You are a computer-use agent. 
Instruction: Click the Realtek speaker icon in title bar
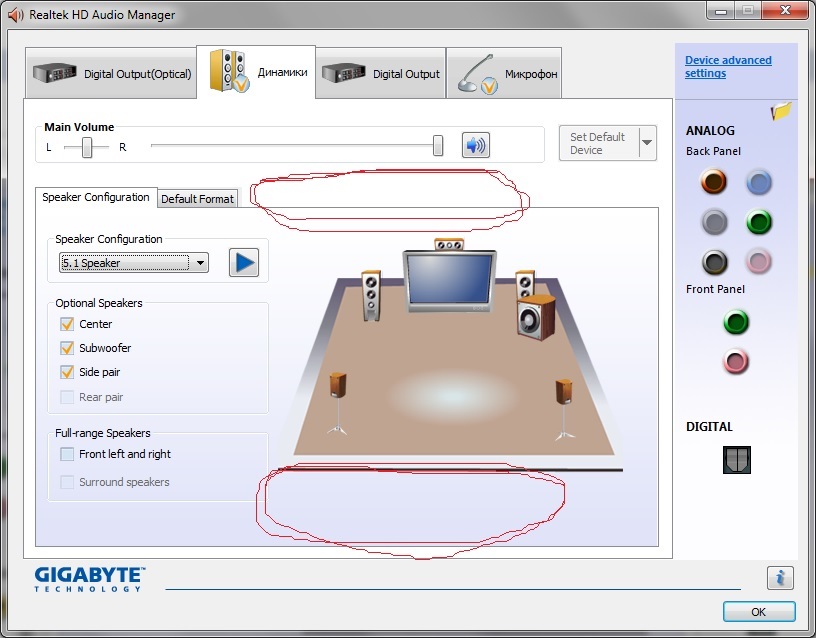(16, 15)
